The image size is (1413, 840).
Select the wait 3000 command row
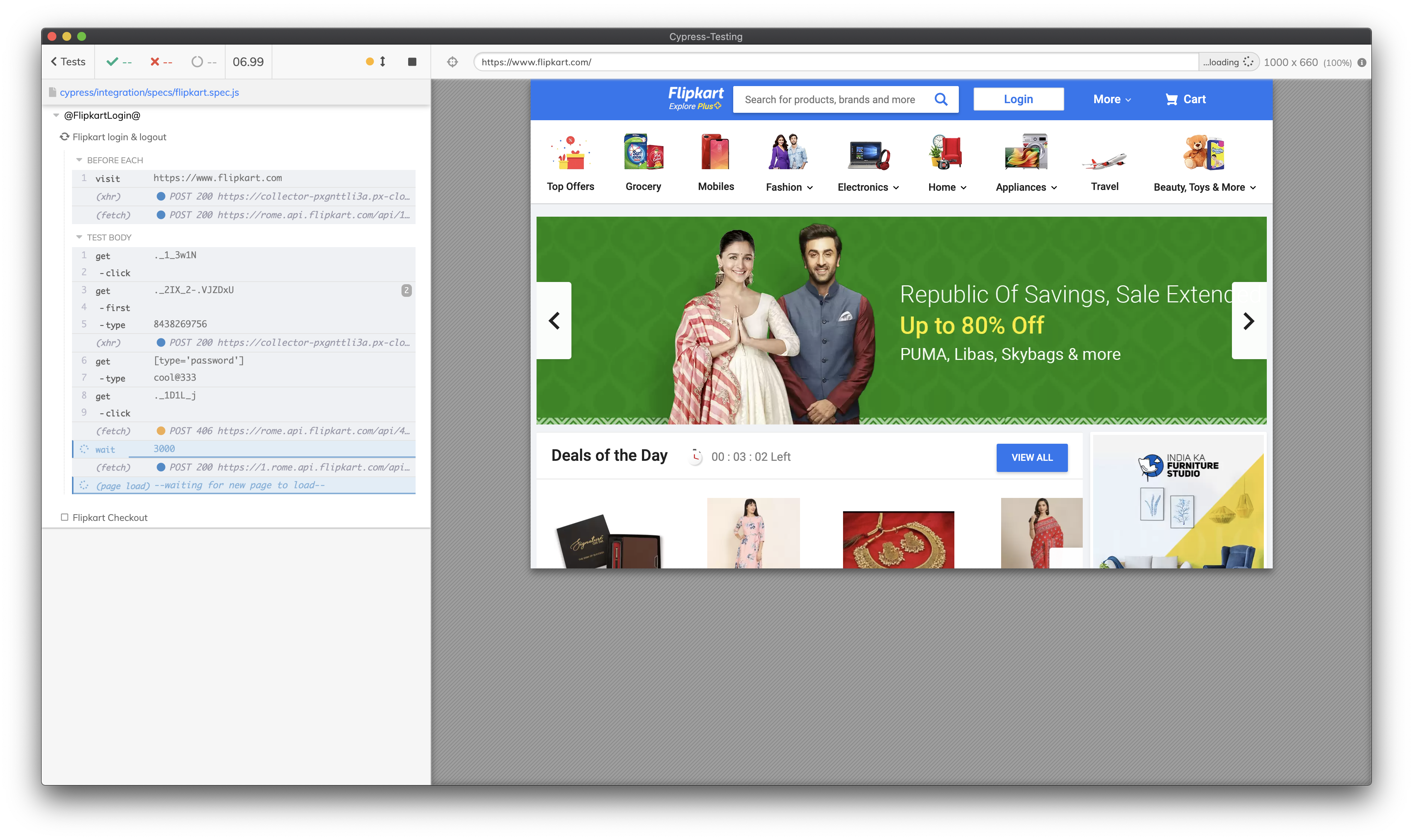coord(243,449)
